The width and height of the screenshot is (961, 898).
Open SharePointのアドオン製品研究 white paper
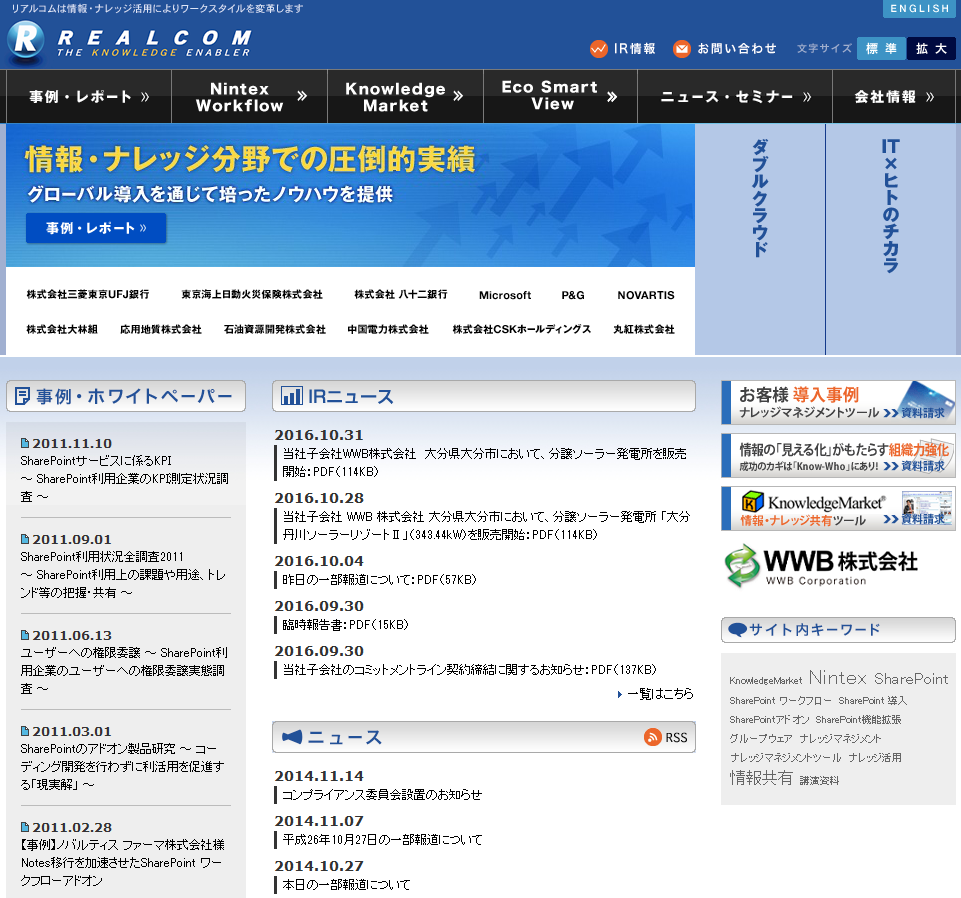122,766
